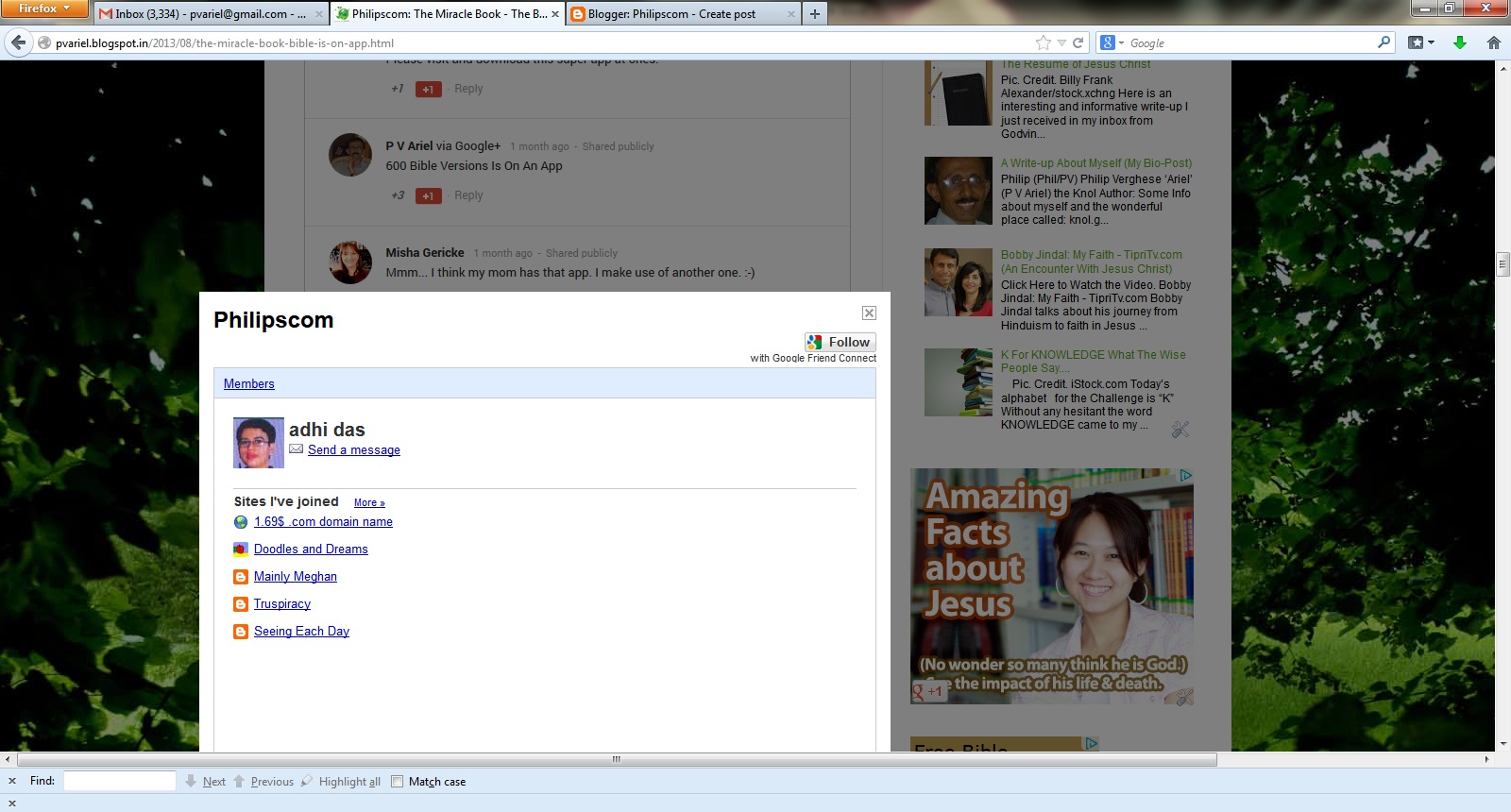Viewport: 1511px width, 812px height.
Task: Click the wrench icon under the KNOWLEDGE post
Action: click(x=1180, y=430)
